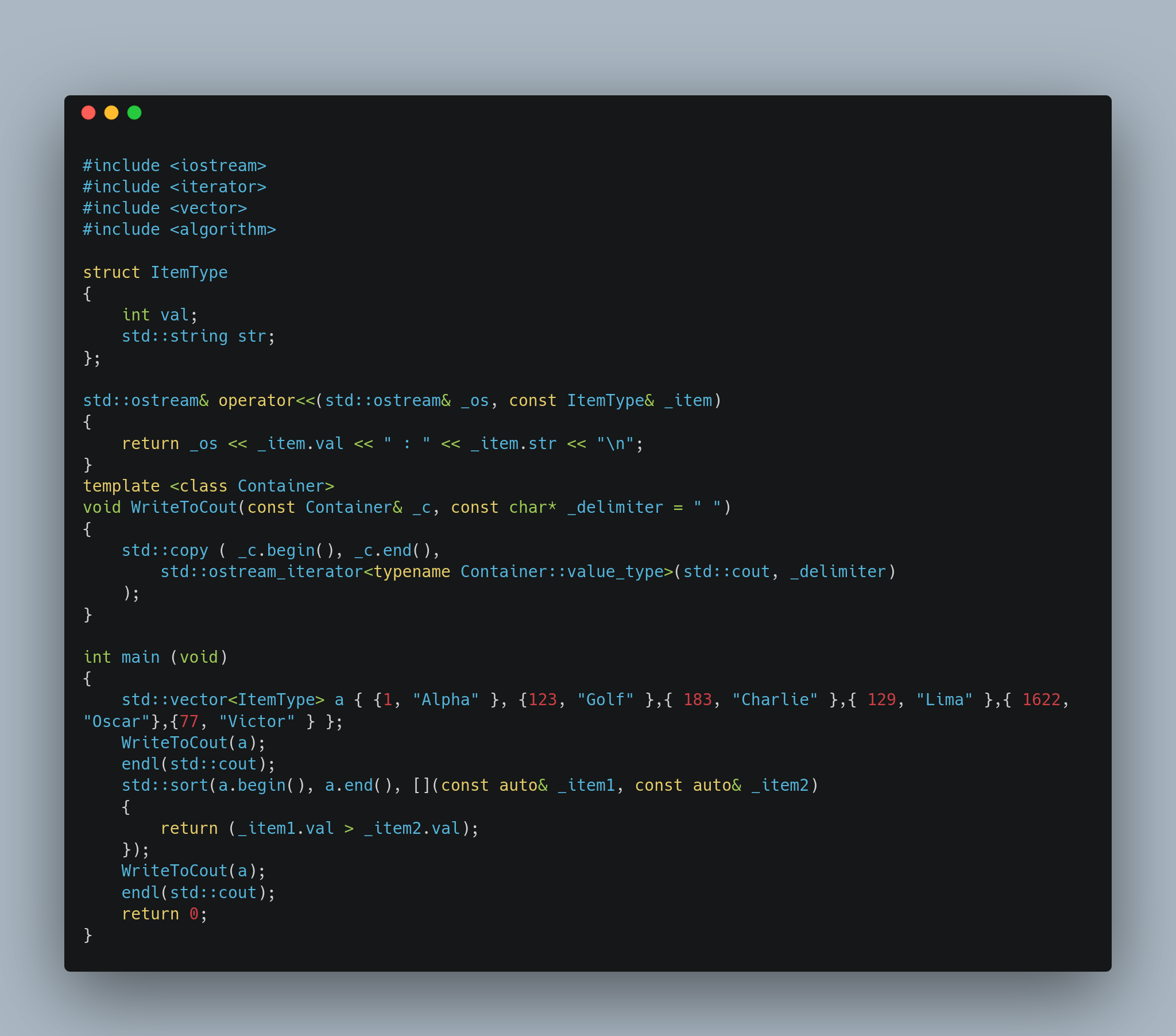Screen dimensions: 1176x1036
Task: Click the operator<< function name
Action: click(x=266, y=401)
